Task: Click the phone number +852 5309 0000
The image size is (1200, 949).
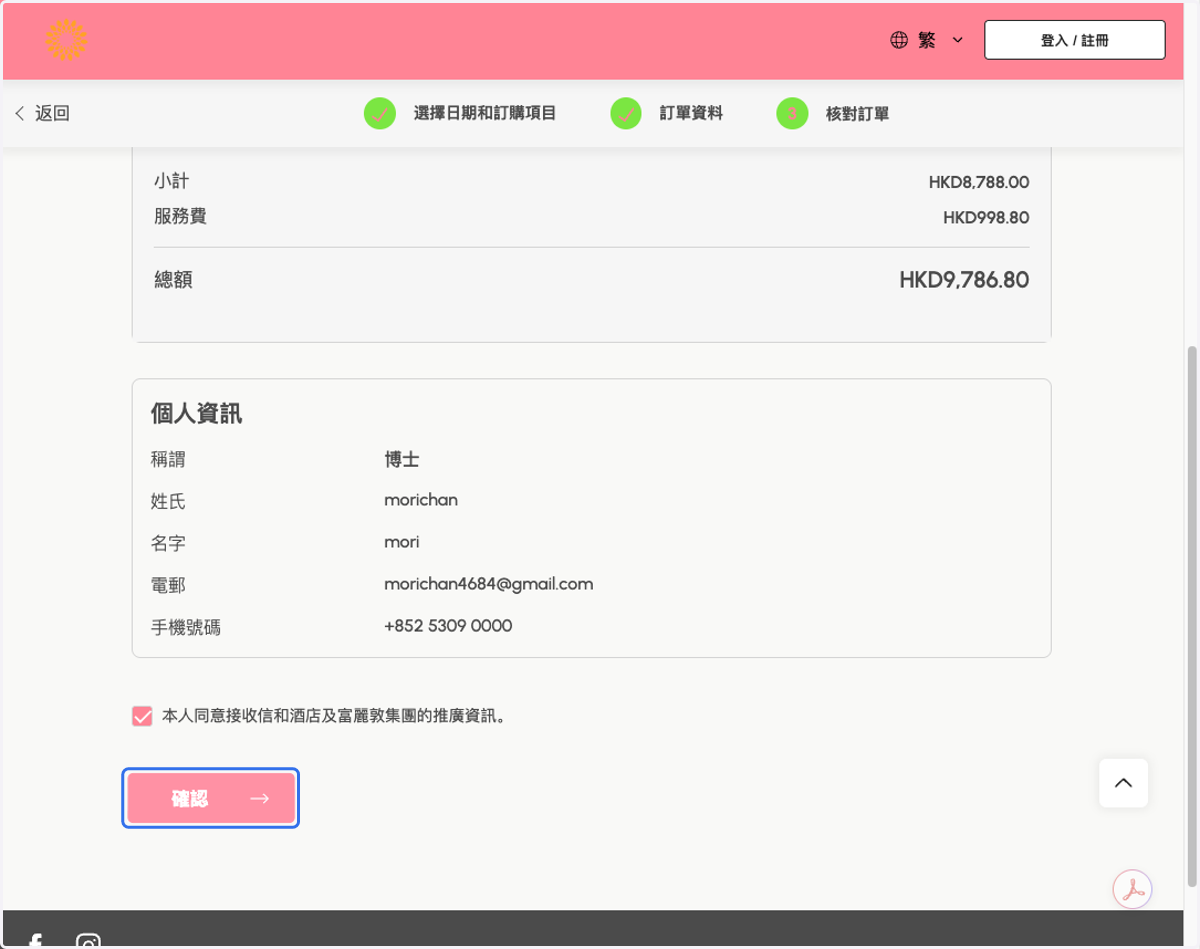Action: (x=448, y=626)
